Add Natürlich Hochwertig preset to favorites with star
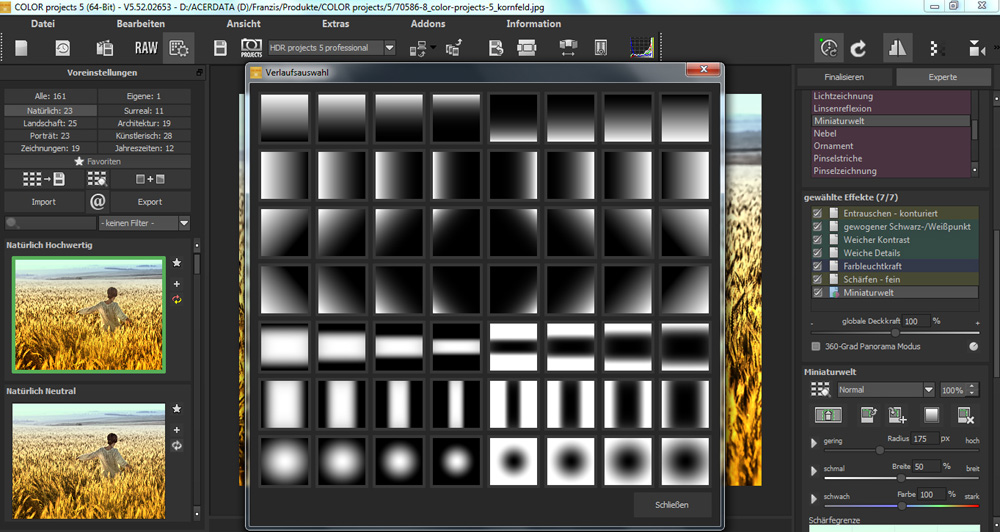1000x532 pixels. click(x=177, y=263)
